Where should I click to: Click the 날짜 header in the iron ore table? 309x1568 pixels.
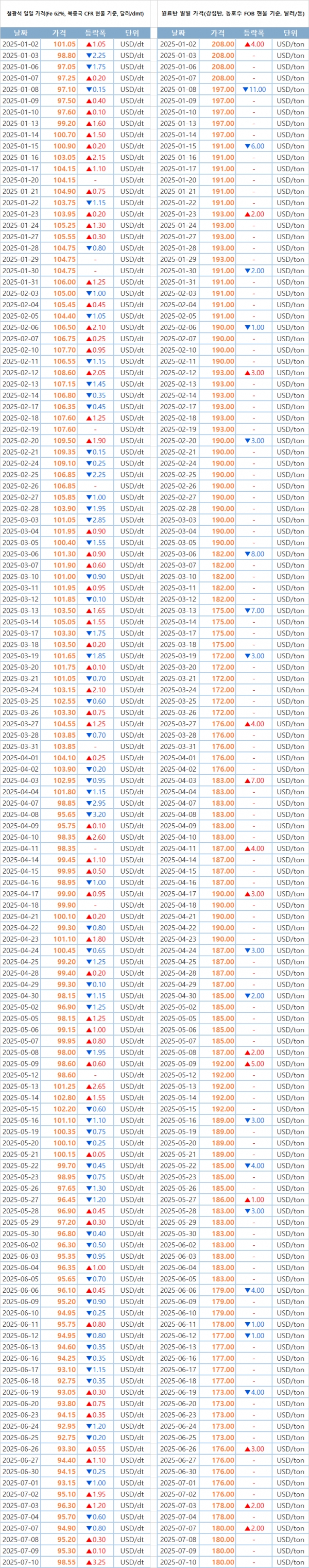coord(20,33)
